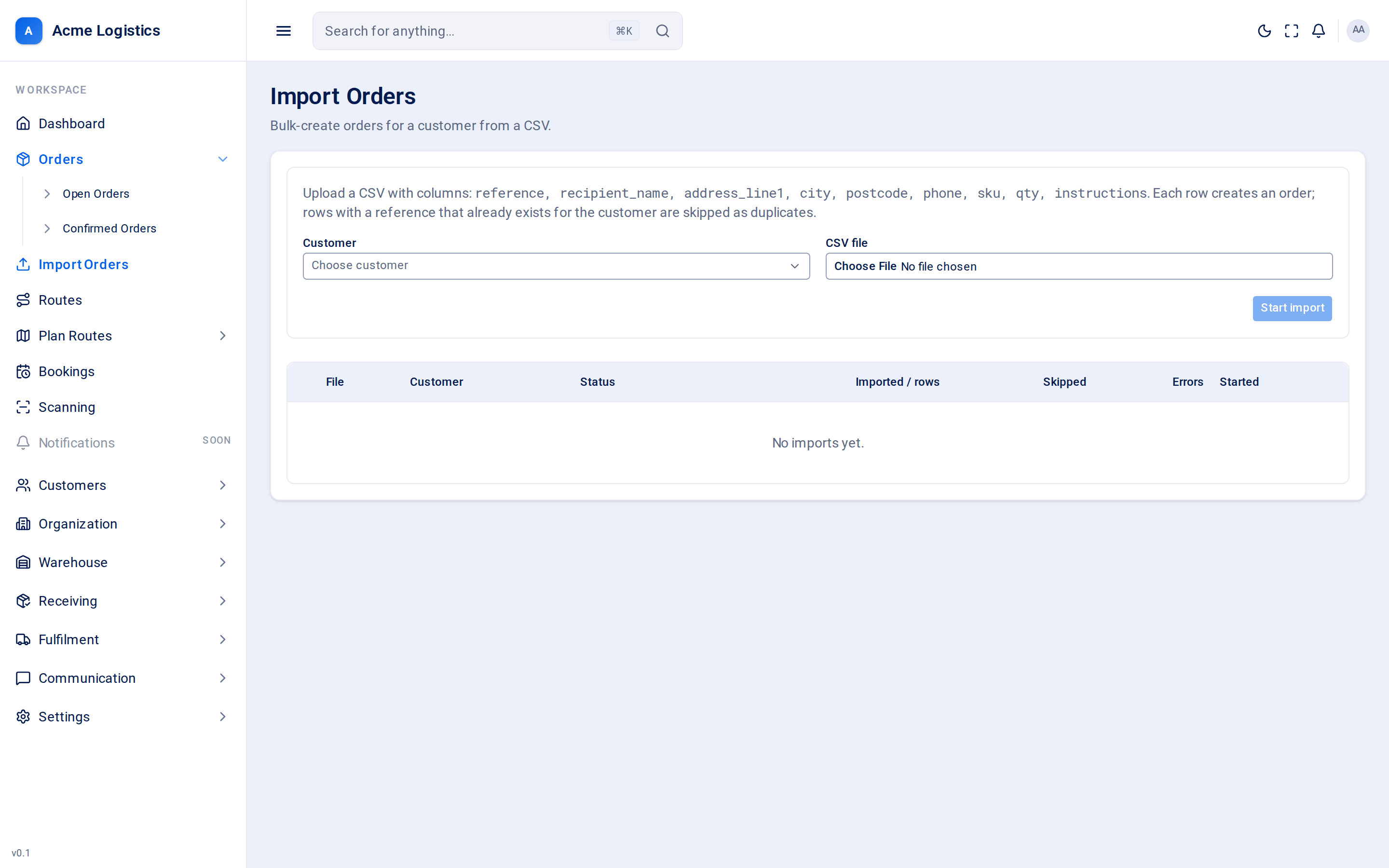Screen dimensions: 1389x868
Task: Click the Routes icon in sidebar
Action: 23,299
